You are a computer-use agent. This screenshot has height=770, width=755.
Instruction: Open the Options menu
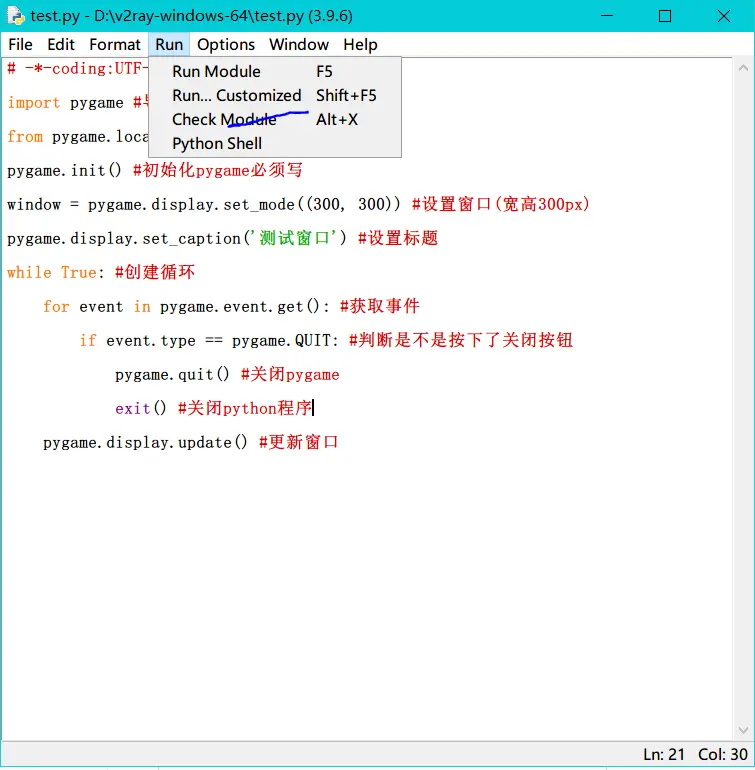pyautogui.click(x=226, y=45)
